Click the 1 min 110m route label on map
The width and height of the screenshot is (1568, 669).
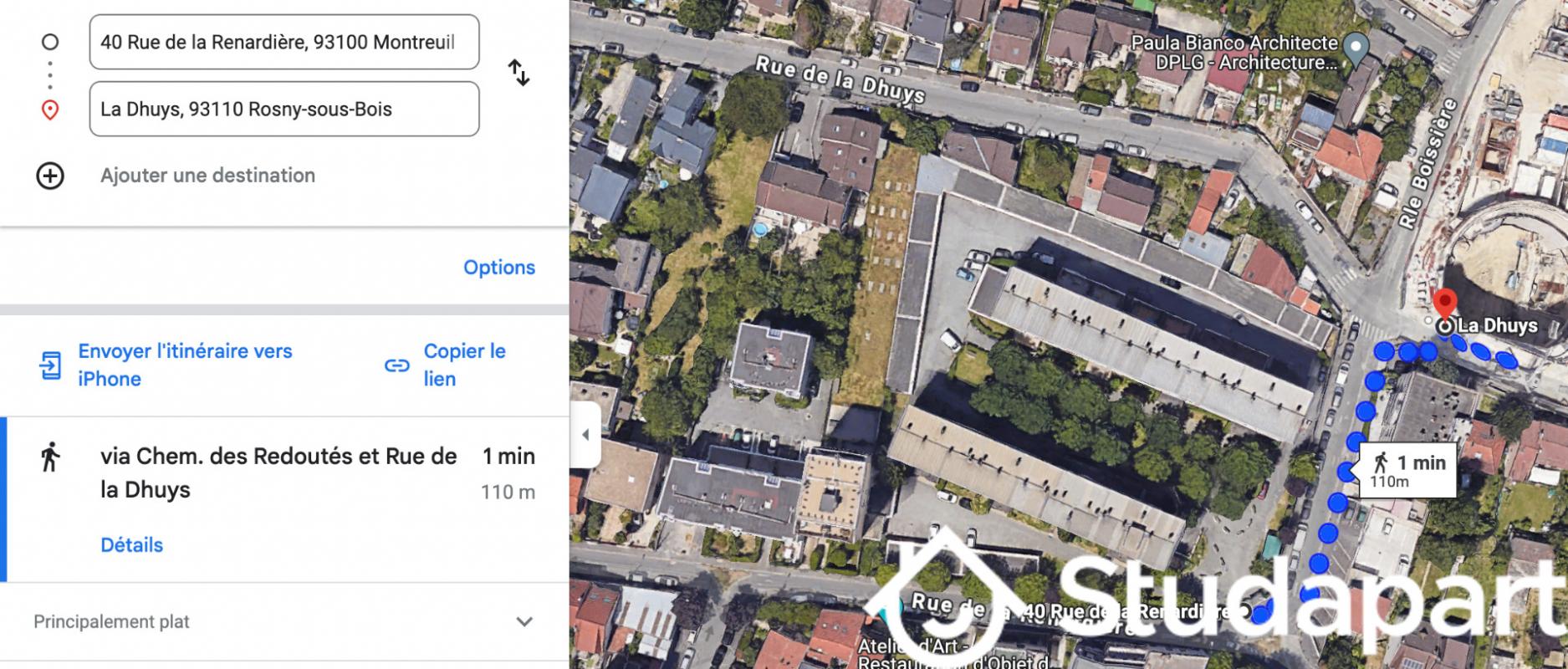click(x=1408, y=471)
